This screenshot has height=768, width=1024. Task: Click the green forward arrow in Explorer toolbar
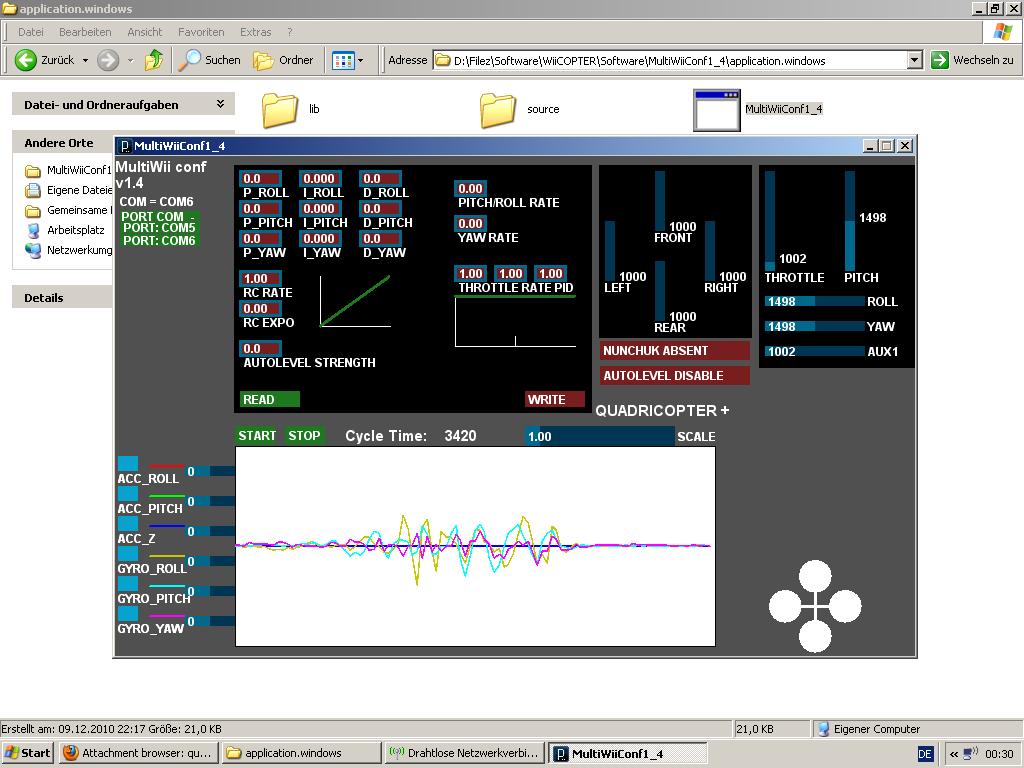coord(108,60)
